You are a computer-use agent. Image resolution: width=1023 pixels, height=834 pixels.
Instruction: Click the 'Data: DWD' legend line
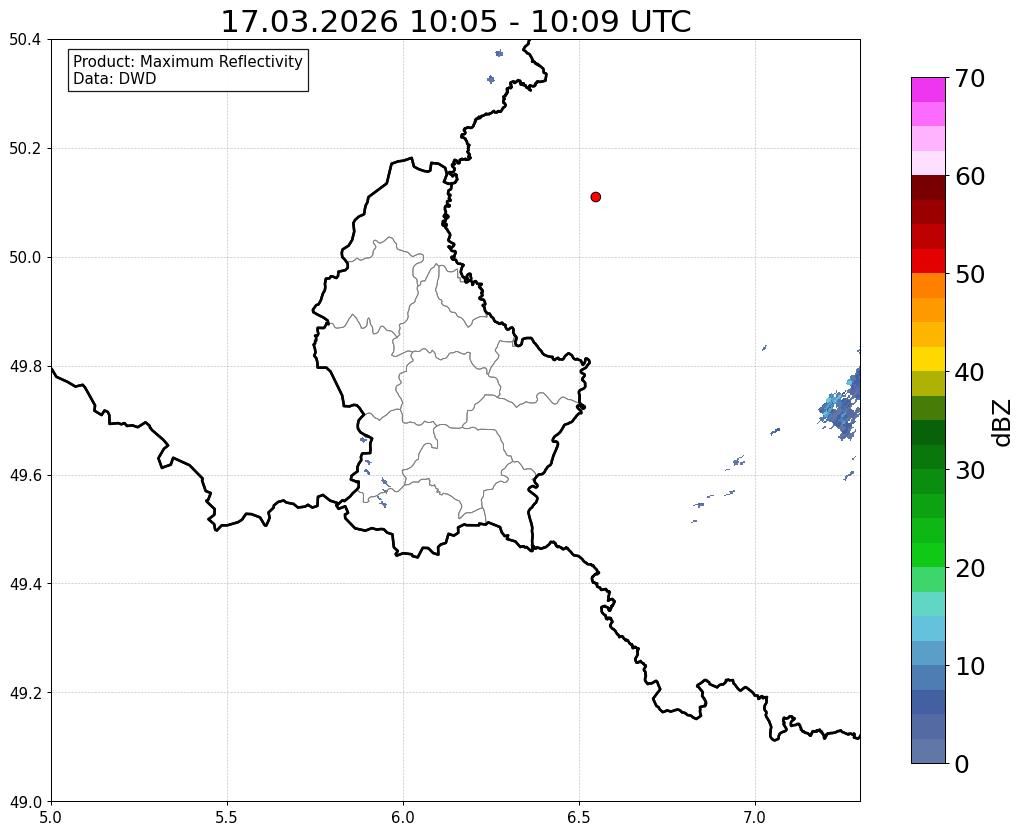click(x=115, y=79)
